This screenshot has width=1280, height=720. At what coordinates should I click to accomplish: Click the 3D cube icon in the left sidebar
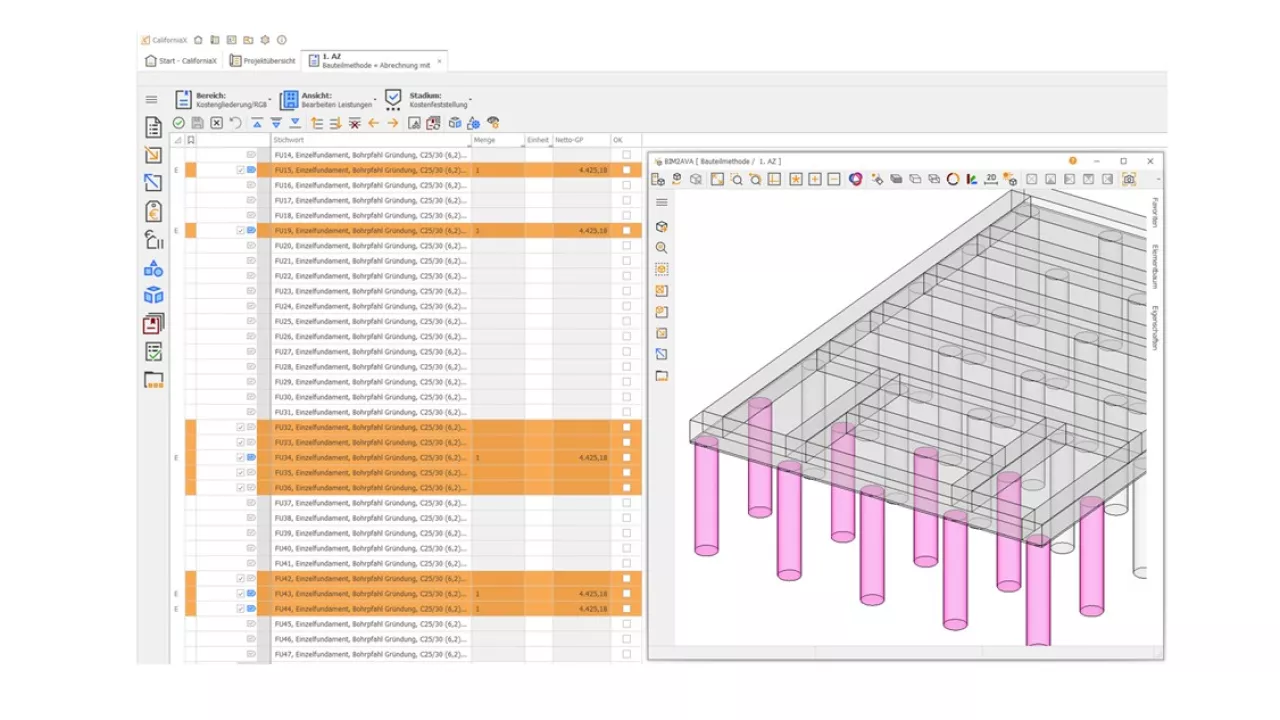tap(153, 295)
